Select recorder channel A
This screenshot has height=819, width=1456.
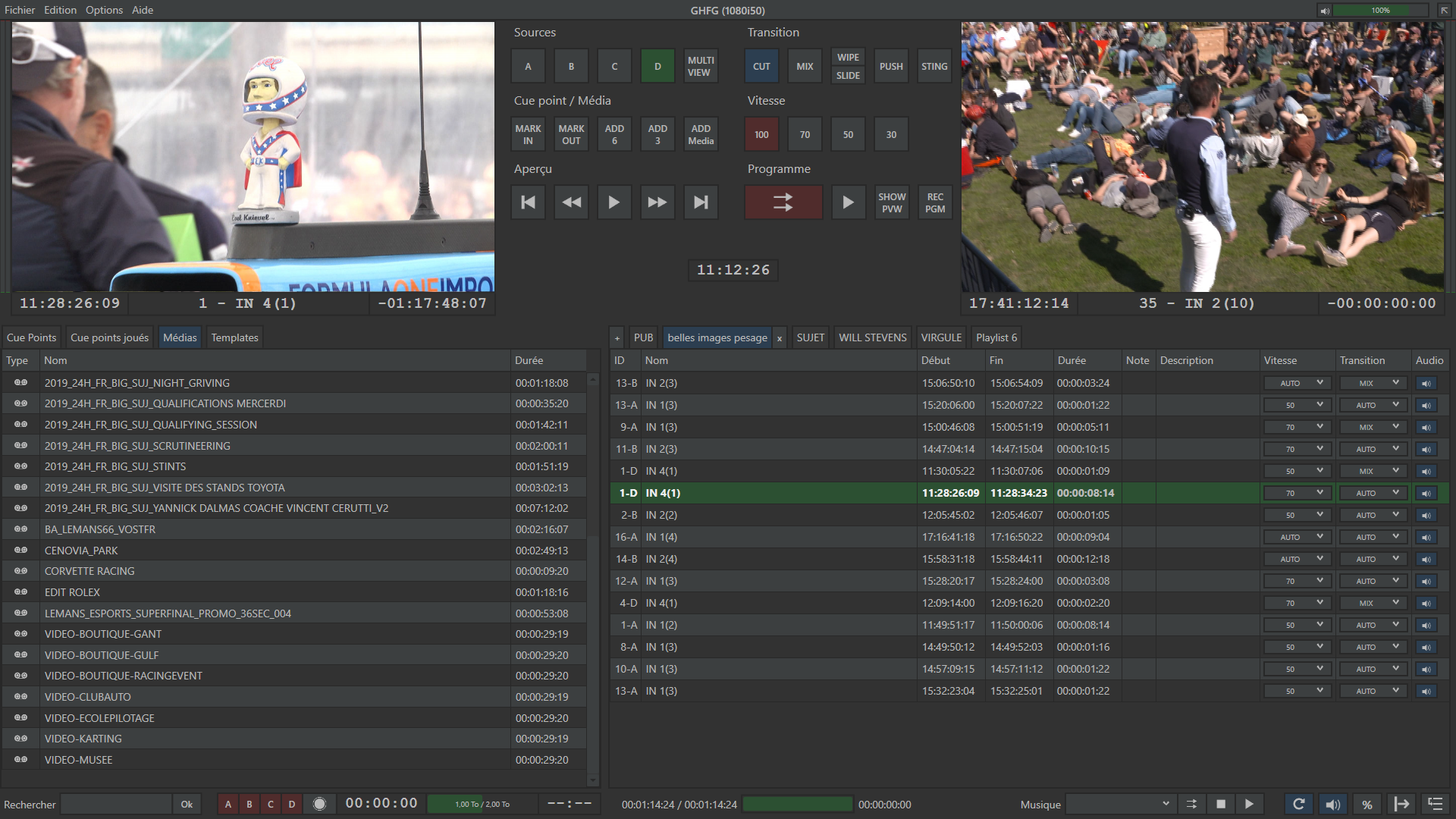[227, 804]
